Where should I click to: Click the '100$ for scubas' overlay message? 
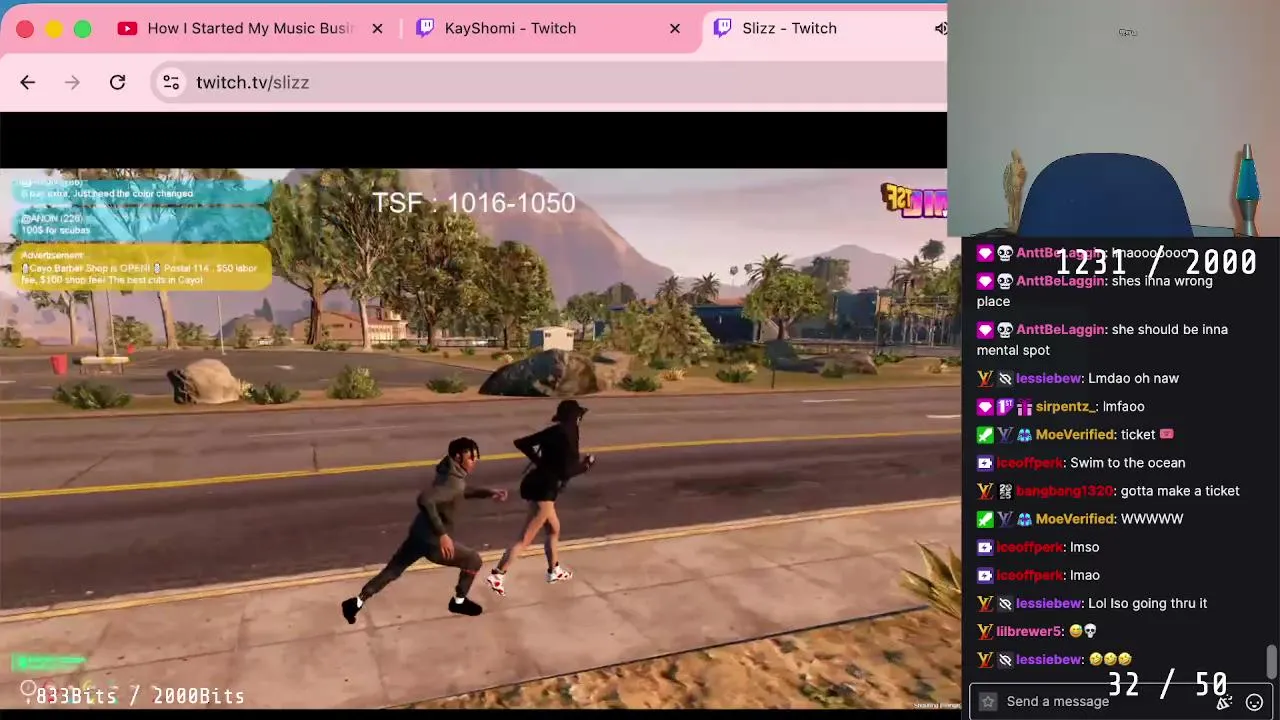142,224
